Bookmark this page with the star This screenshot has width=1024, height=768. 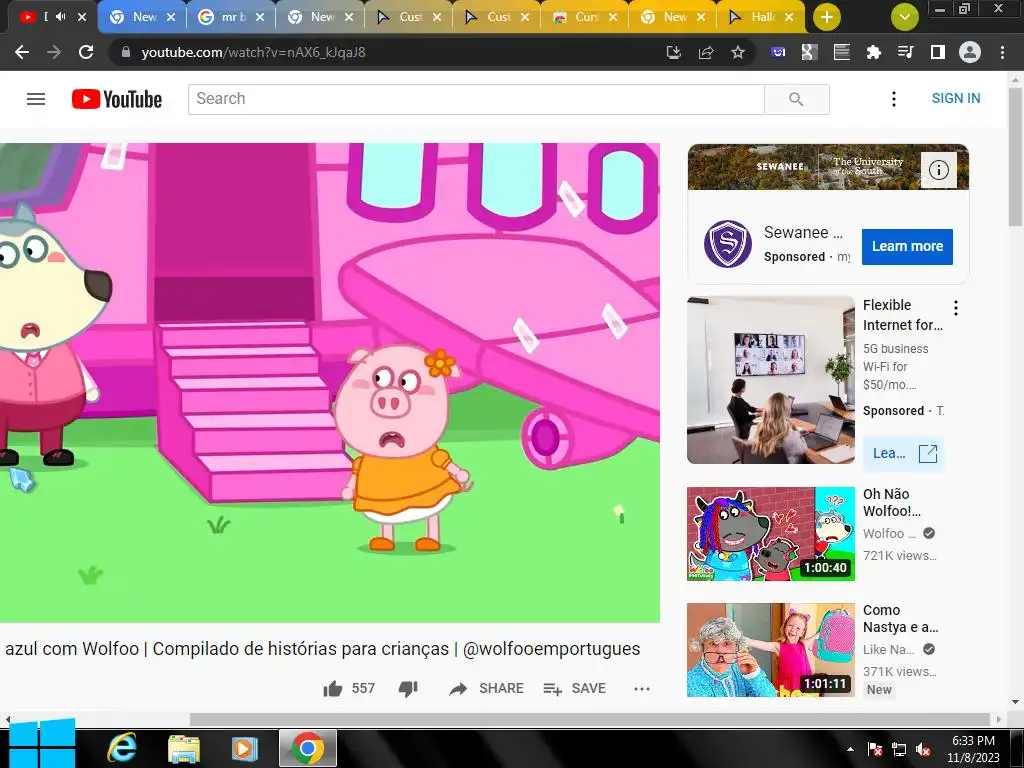(x=738, y=52)
